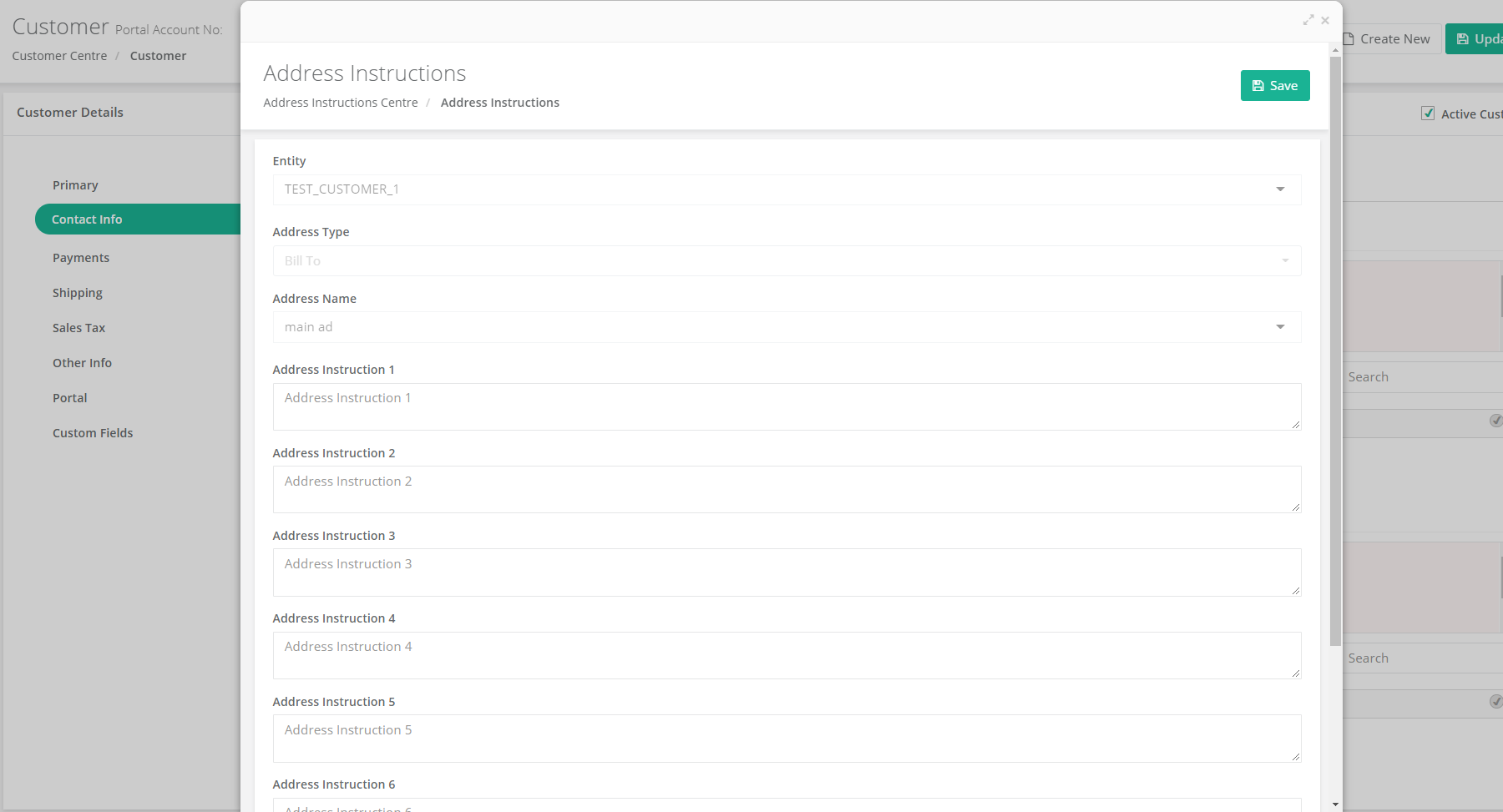
Task: Open the Sales Tax tab
Action: pyautogui.click(x=79, y=328)
